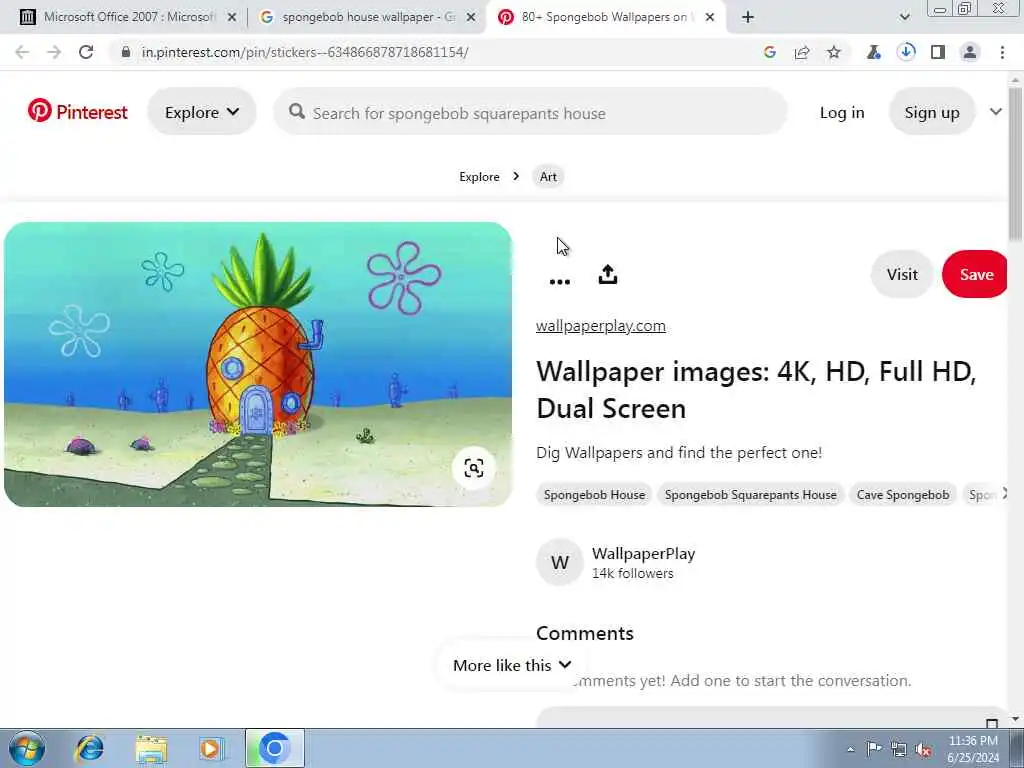Open a new browser tab

748,18
